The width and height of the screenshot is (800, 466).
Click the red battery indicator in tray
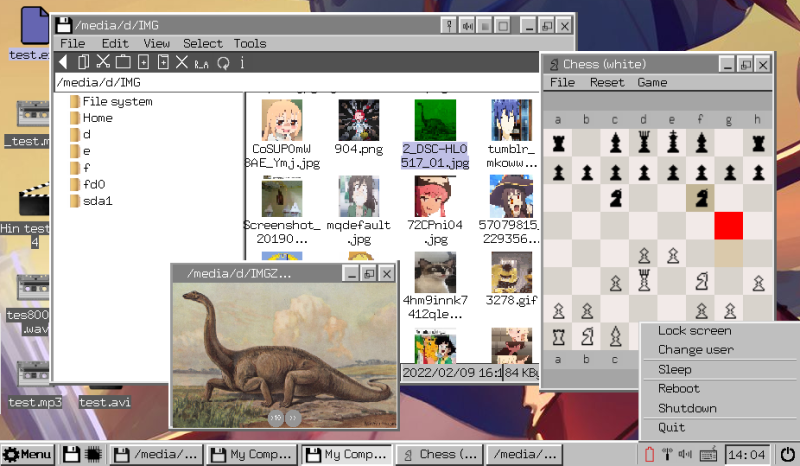pyautogui.click(x=649, y=454)
